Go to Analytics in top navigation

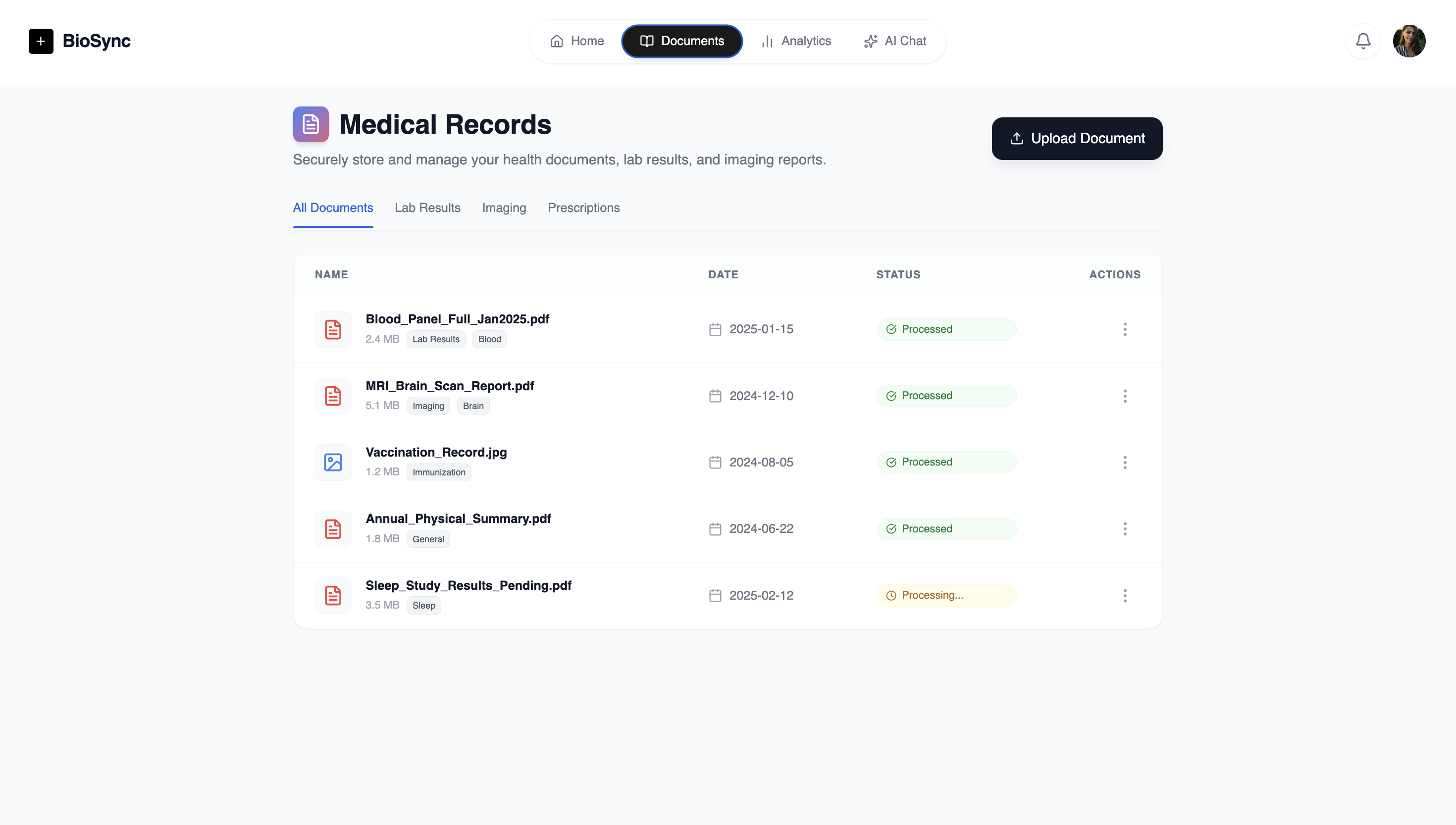pos(796,41)
